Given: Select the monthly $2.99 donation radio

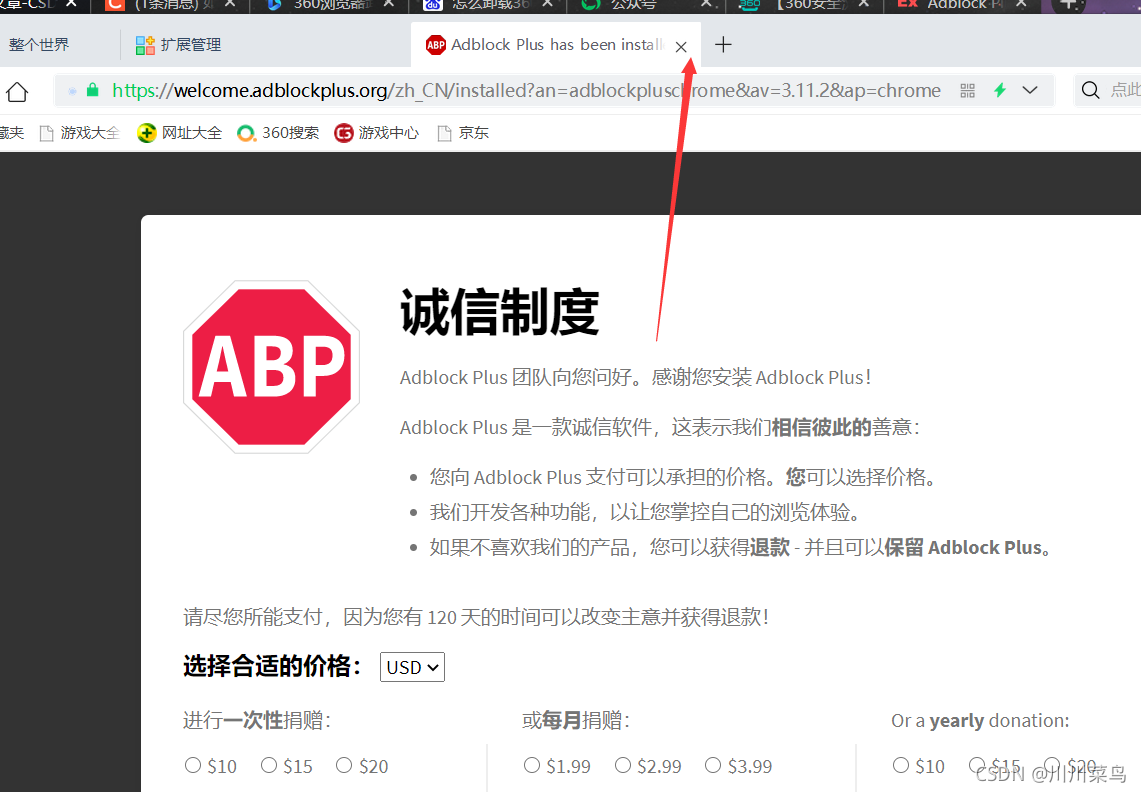Looking at the screenshot, I should (x=623, y=765).
